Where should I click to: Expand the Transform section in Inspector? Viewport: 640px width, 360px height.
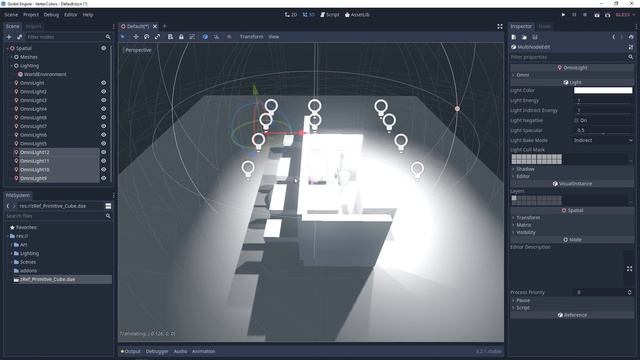coord(513,218)
